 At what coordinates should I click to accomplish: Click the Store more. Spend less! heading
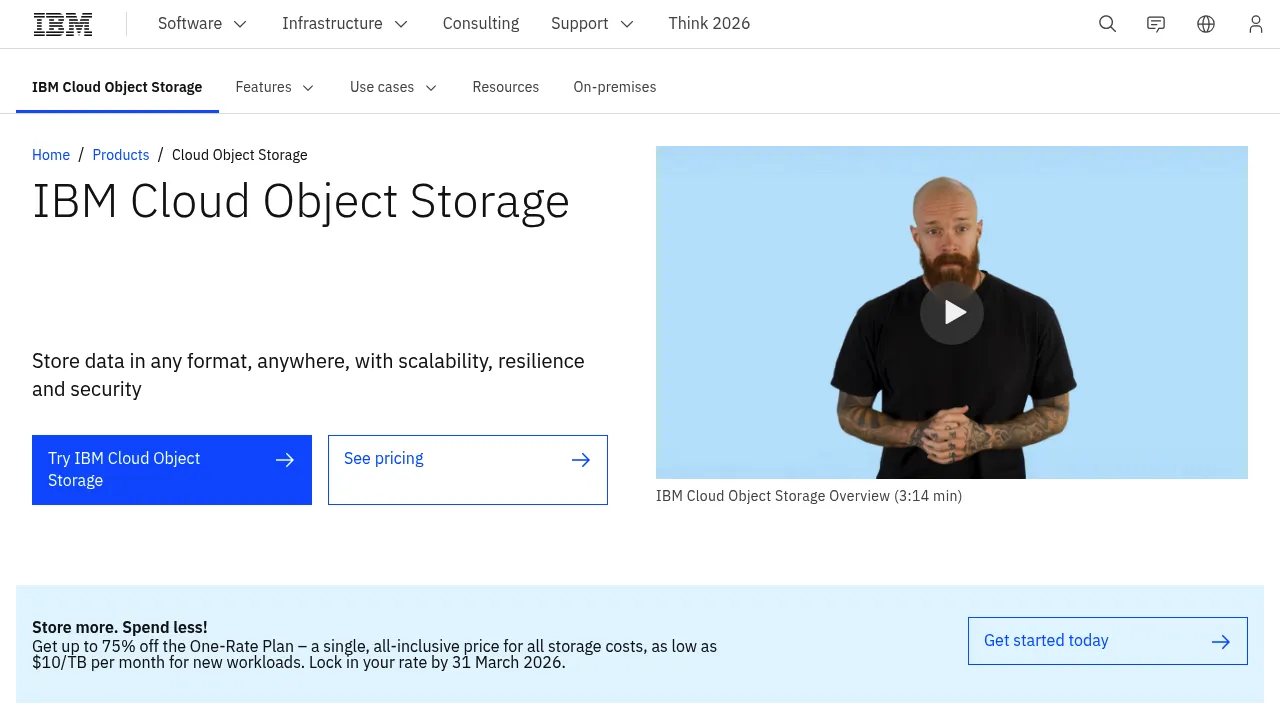click(x=120, y=627)
